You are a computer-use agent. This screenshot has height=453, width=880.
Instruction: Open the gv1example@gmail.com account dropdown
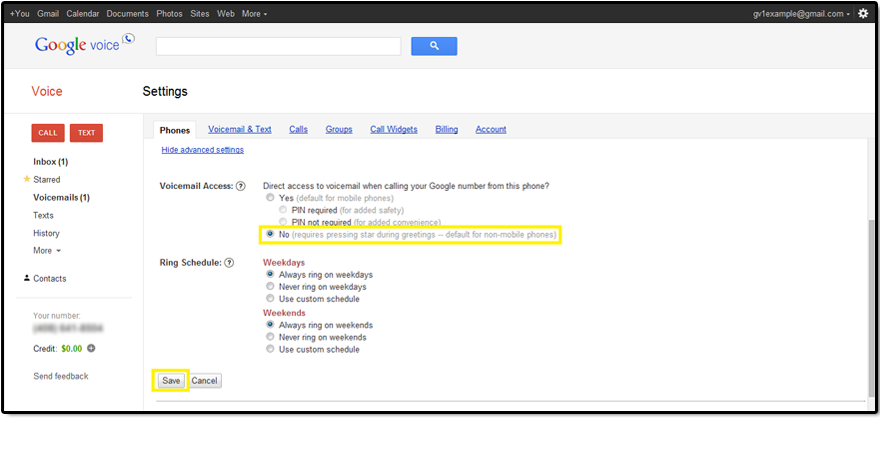[802, 14]
